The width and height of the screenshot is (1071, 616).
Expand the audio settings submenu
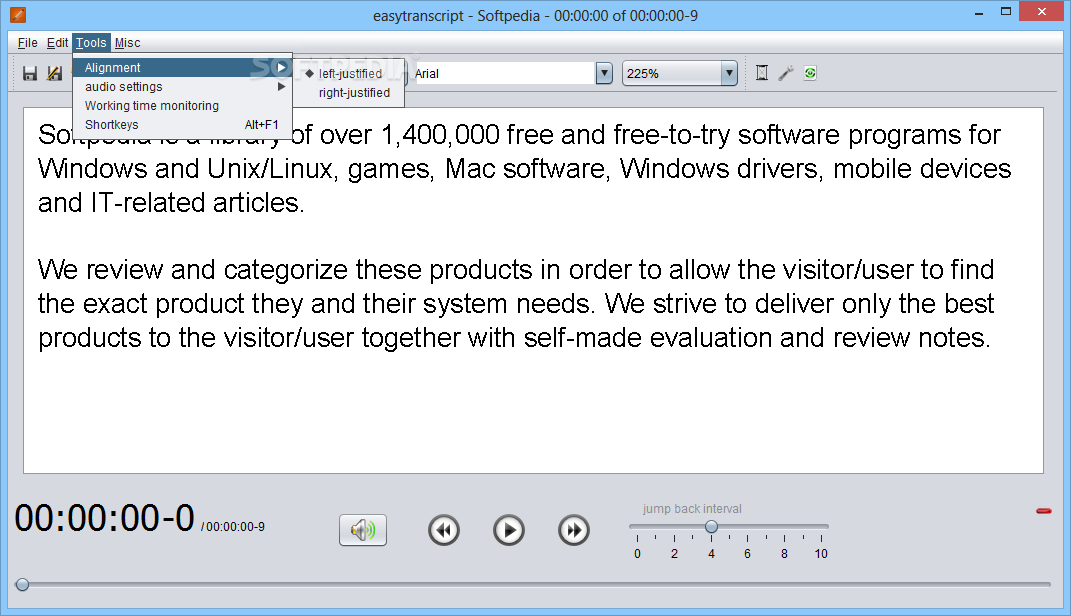[182, 87]
